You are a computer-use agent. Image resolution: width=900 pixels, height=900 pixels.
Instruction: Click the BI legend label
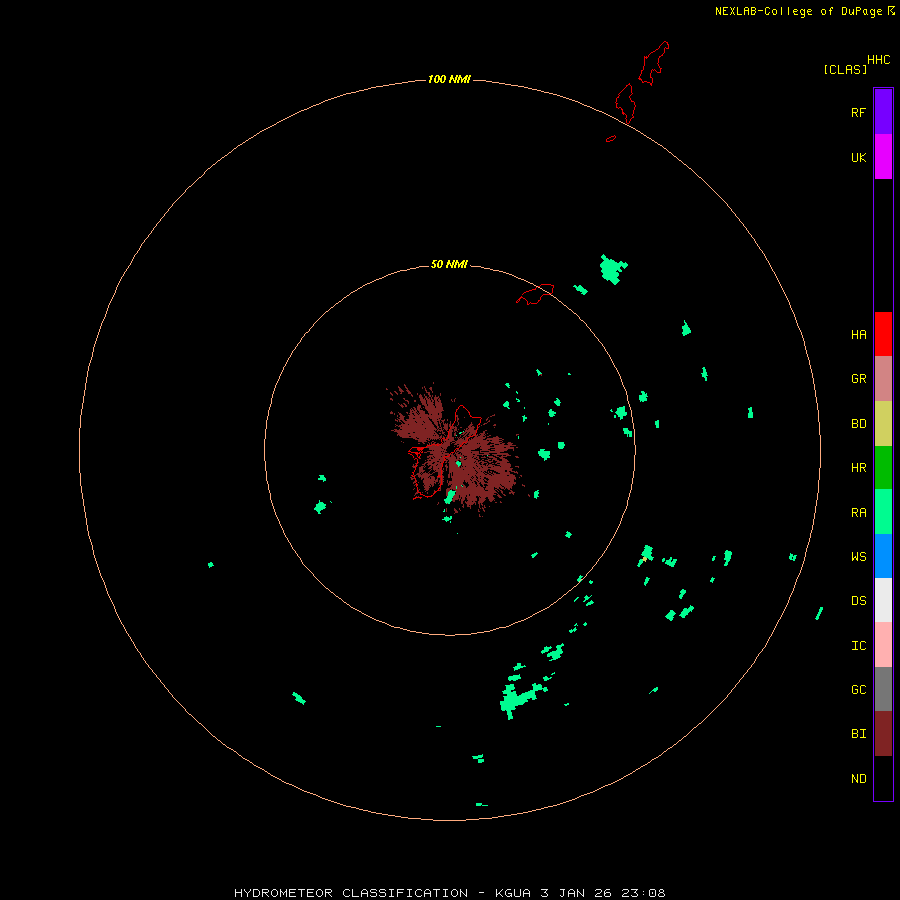[x=858, y=734]
